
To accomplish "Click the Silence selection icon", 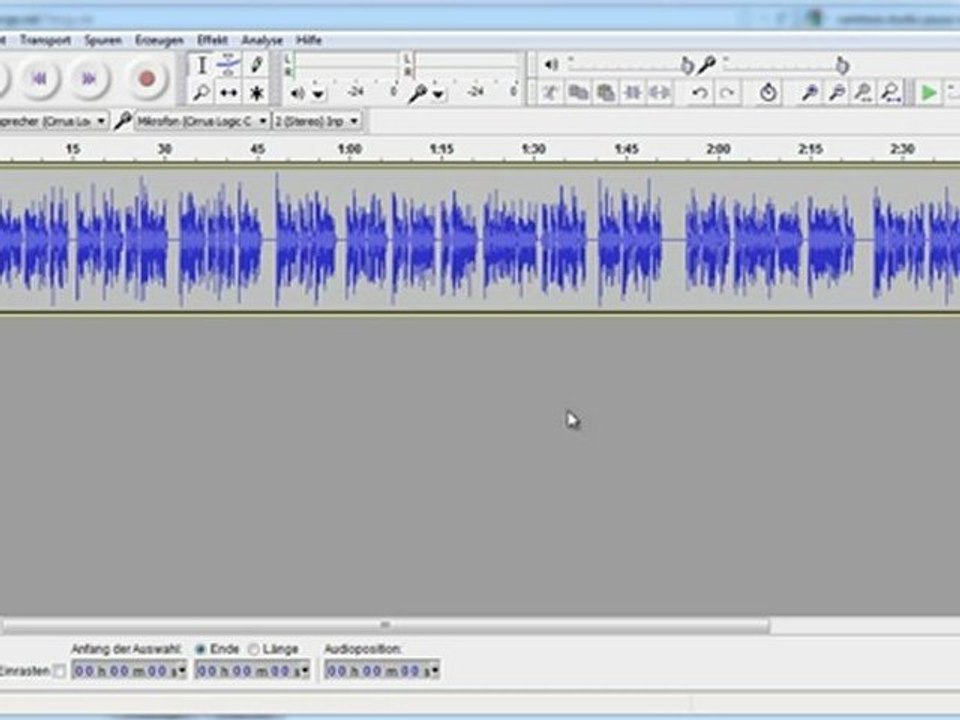I will pos(660,93).
